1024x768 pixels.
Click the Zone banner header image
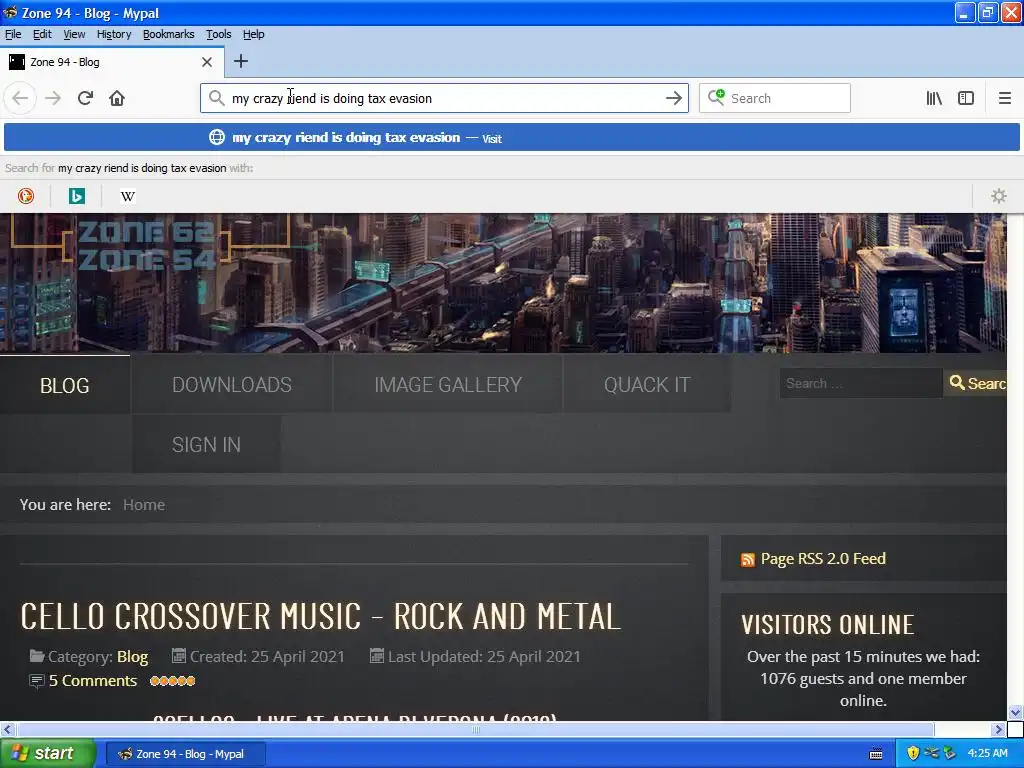(503, 283)
